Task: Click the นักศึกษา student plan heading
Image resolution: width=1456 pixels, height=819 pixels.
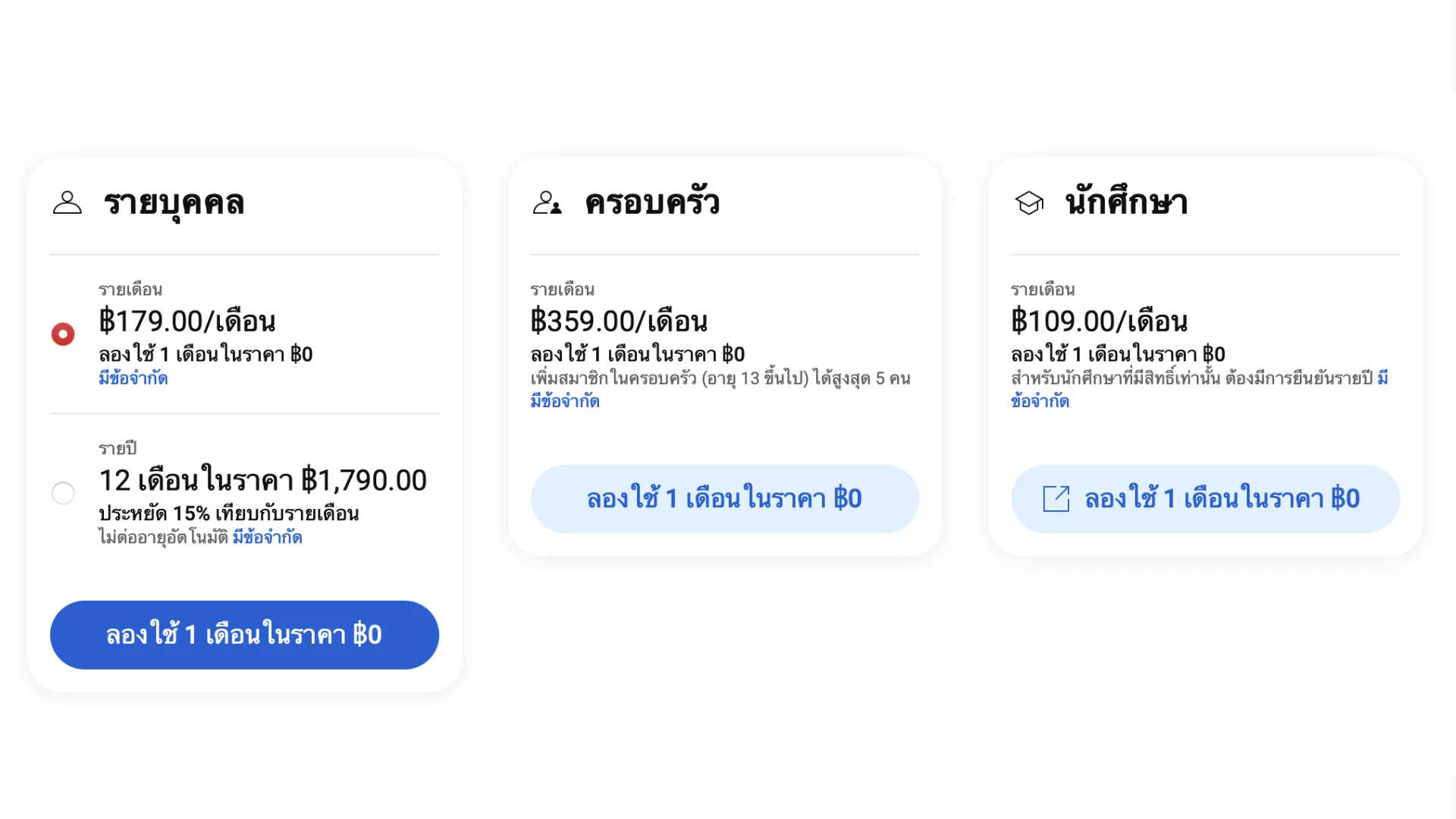Action: tap(1126, 202)
